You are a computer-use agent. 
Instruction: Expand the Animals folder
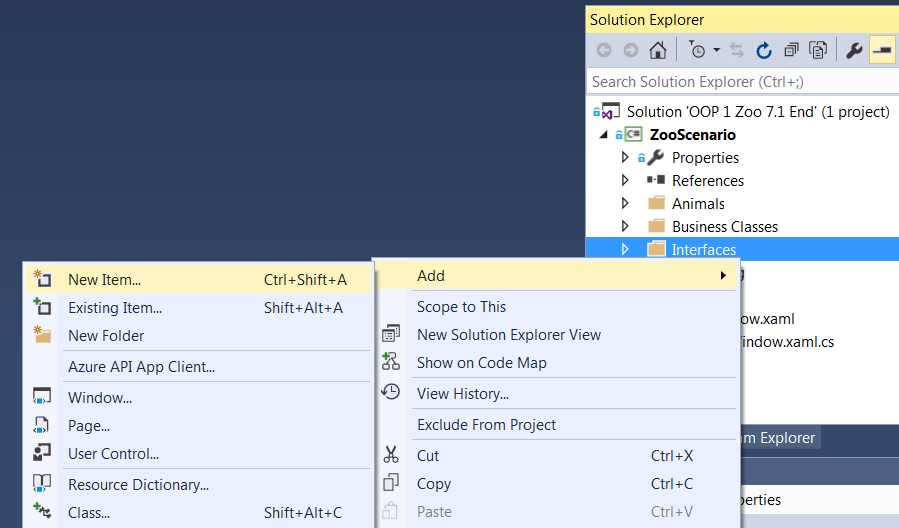(625, 204)
